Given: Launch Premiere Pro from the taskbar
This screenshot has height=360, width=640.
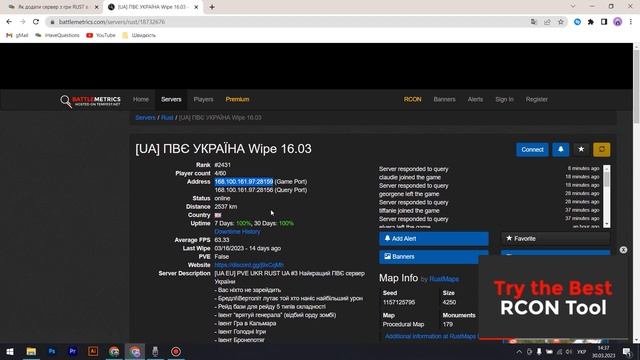Looking at the screenshot, I should 73,351.
